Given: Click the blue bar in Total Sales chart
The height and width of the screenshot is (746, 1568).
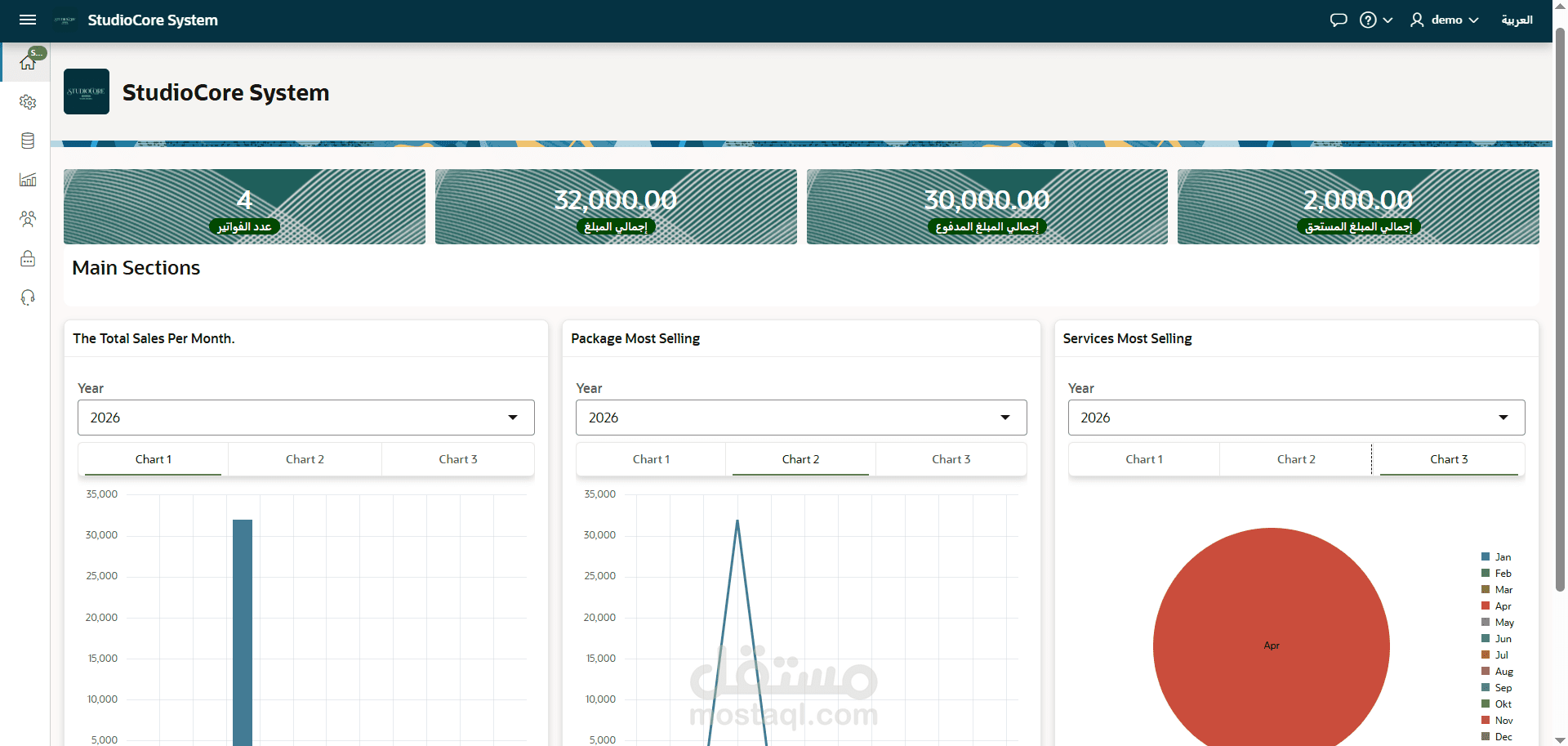Looking at the screenshot, I should tap(243, 632).
